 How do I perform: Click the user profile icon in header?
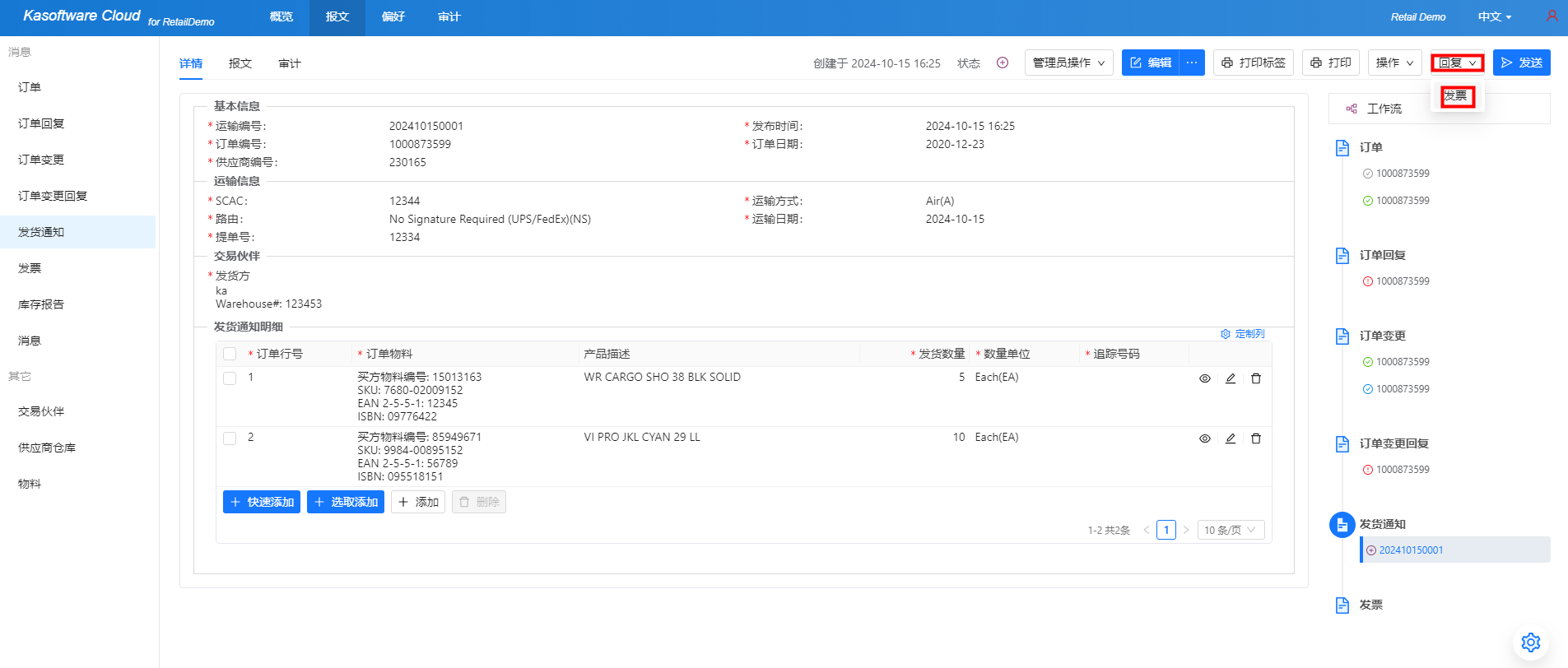(1552, 16)
